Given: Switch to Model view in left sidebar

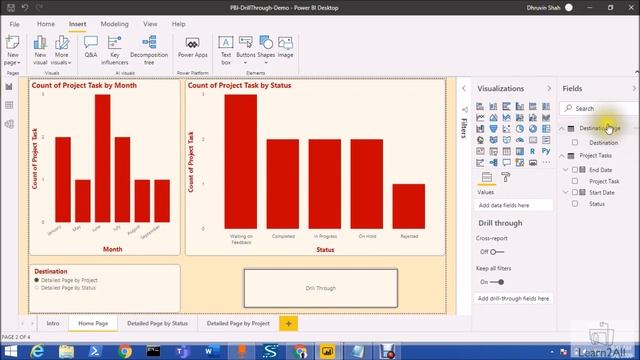Looking at the screenshot, I should click(x=9, y=124).
